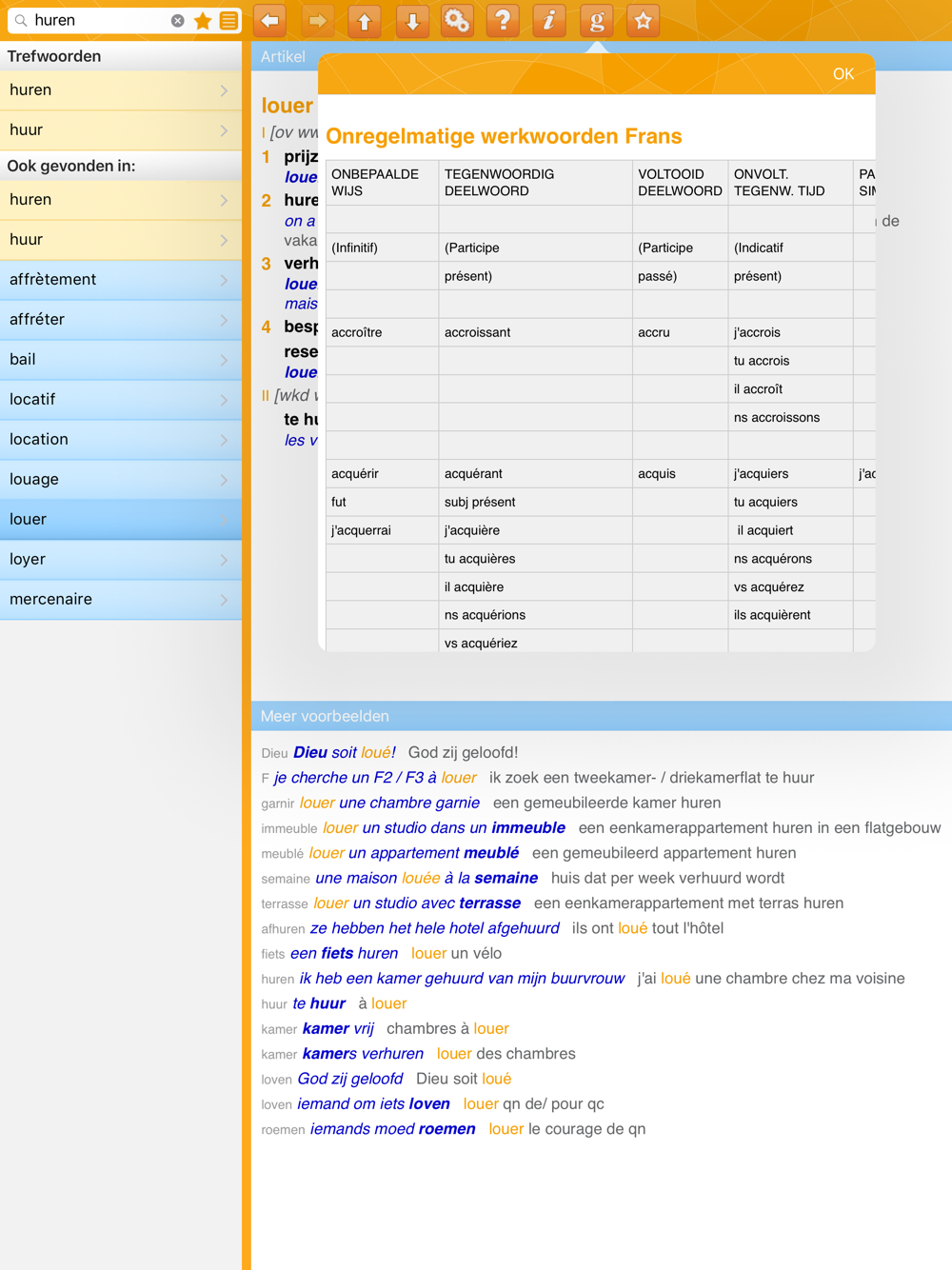
Task: Click 'kamers verhuren' example phrase
Action: [x=363, y=1054]
